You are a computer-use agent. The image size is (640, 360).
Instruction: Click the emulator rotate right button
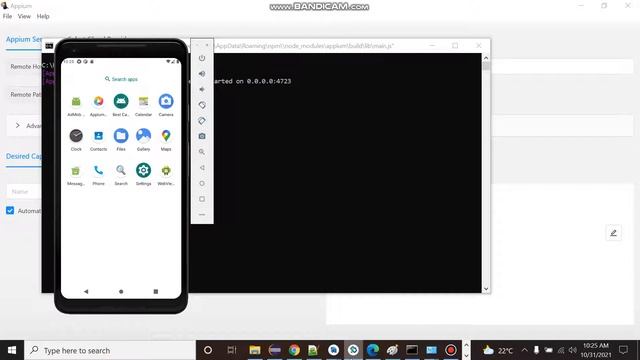202,120
